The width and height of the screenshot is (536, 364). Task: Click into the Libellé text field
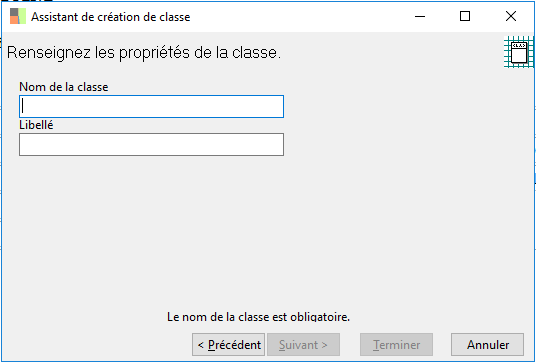151,145
